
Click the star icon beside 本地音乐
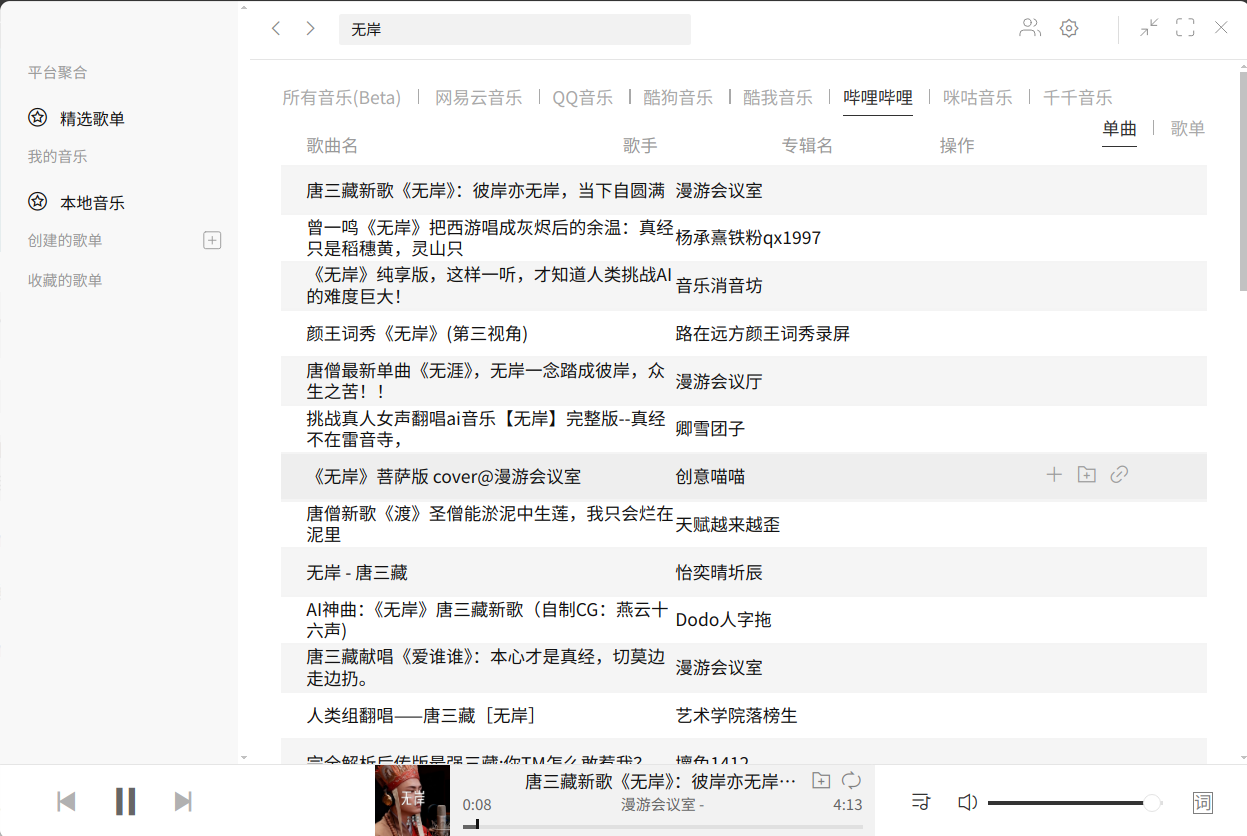pyautogui.click(x=37, y=202)
